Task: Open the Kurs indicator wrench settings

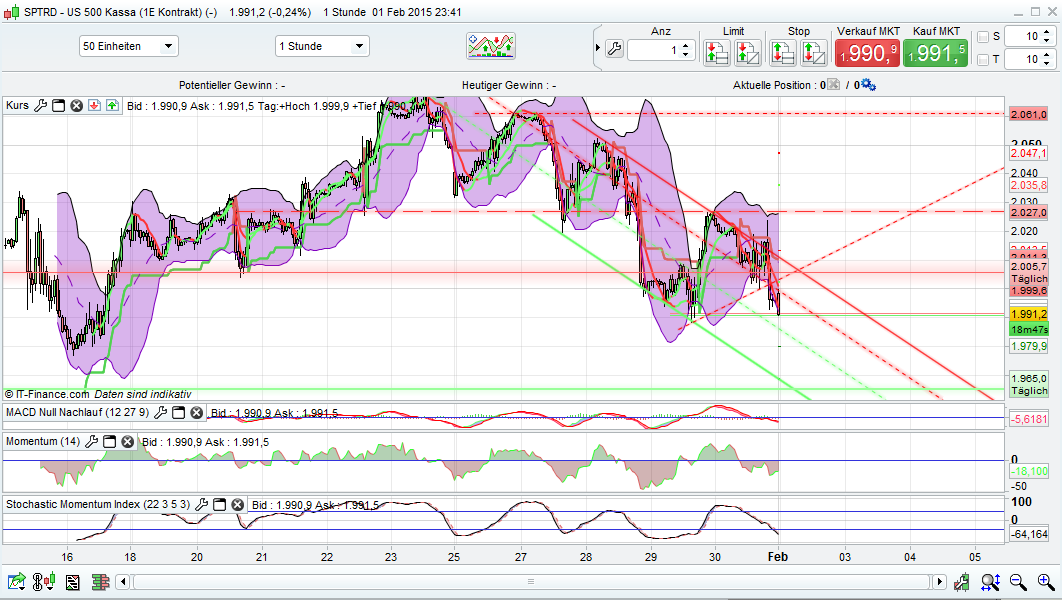Action: pos(39,105)
